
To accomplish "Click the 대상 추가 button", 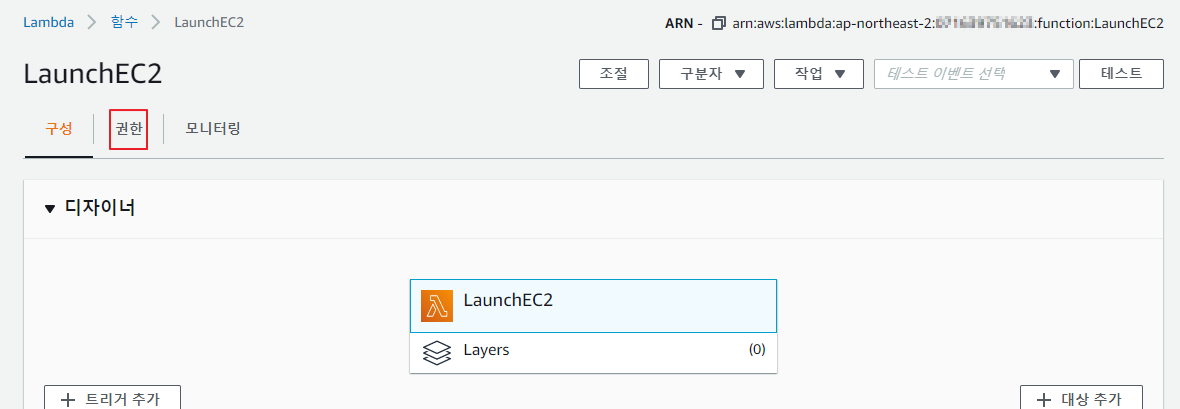I will (x=1081, y=399).
